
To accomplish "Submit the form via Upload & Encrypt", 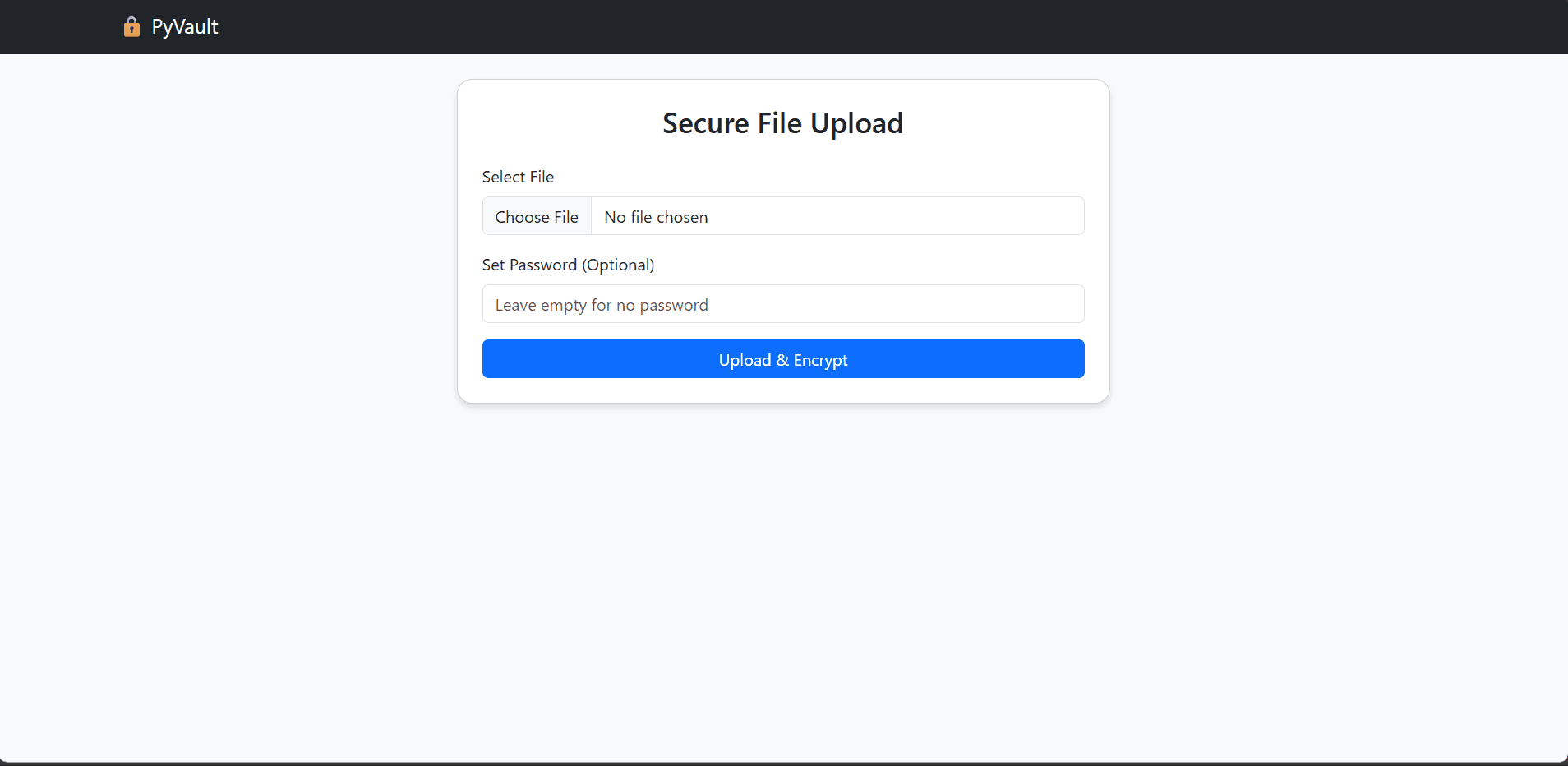I will click(782, 359).
